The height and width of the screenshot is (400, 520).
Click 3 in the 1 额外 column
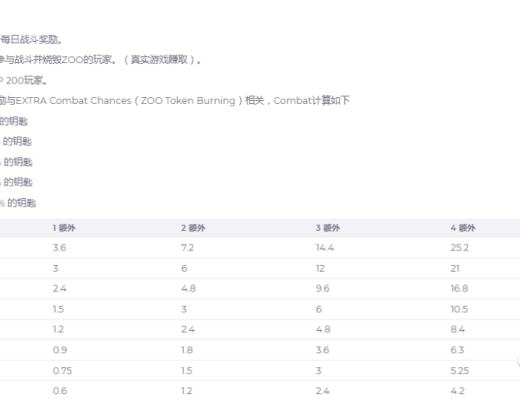pyautogui.click(x=56, y=268)
